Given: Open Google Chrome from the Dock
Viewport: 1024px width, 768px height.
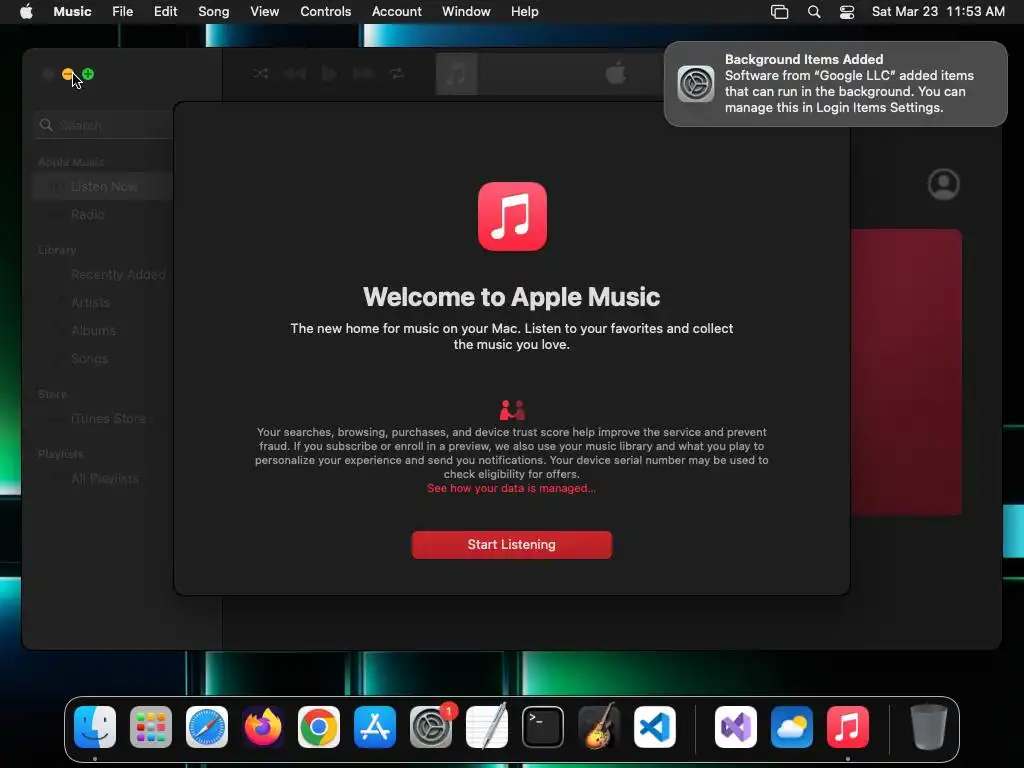Looking at the screenshot, I should 319,727.
